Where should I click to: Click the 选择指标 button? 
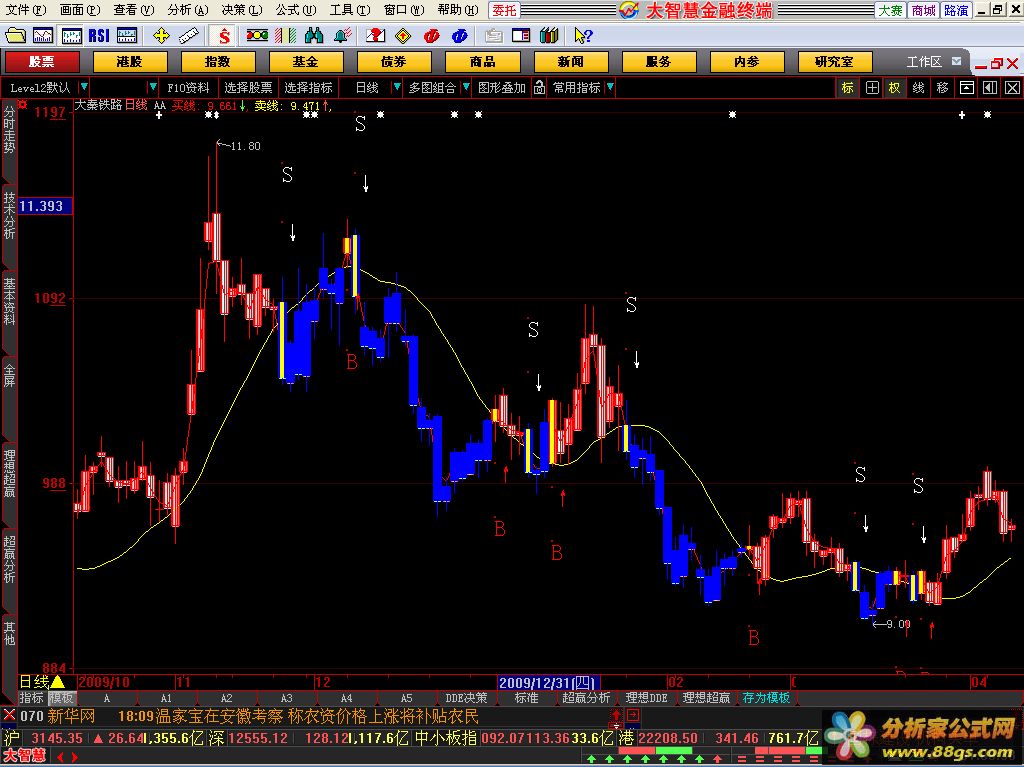click(x=309, y=88)
